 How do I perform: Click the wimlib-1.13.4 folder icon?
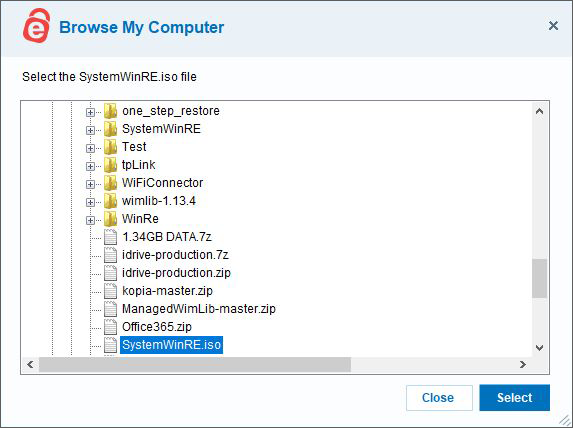[x=110, y=201]
